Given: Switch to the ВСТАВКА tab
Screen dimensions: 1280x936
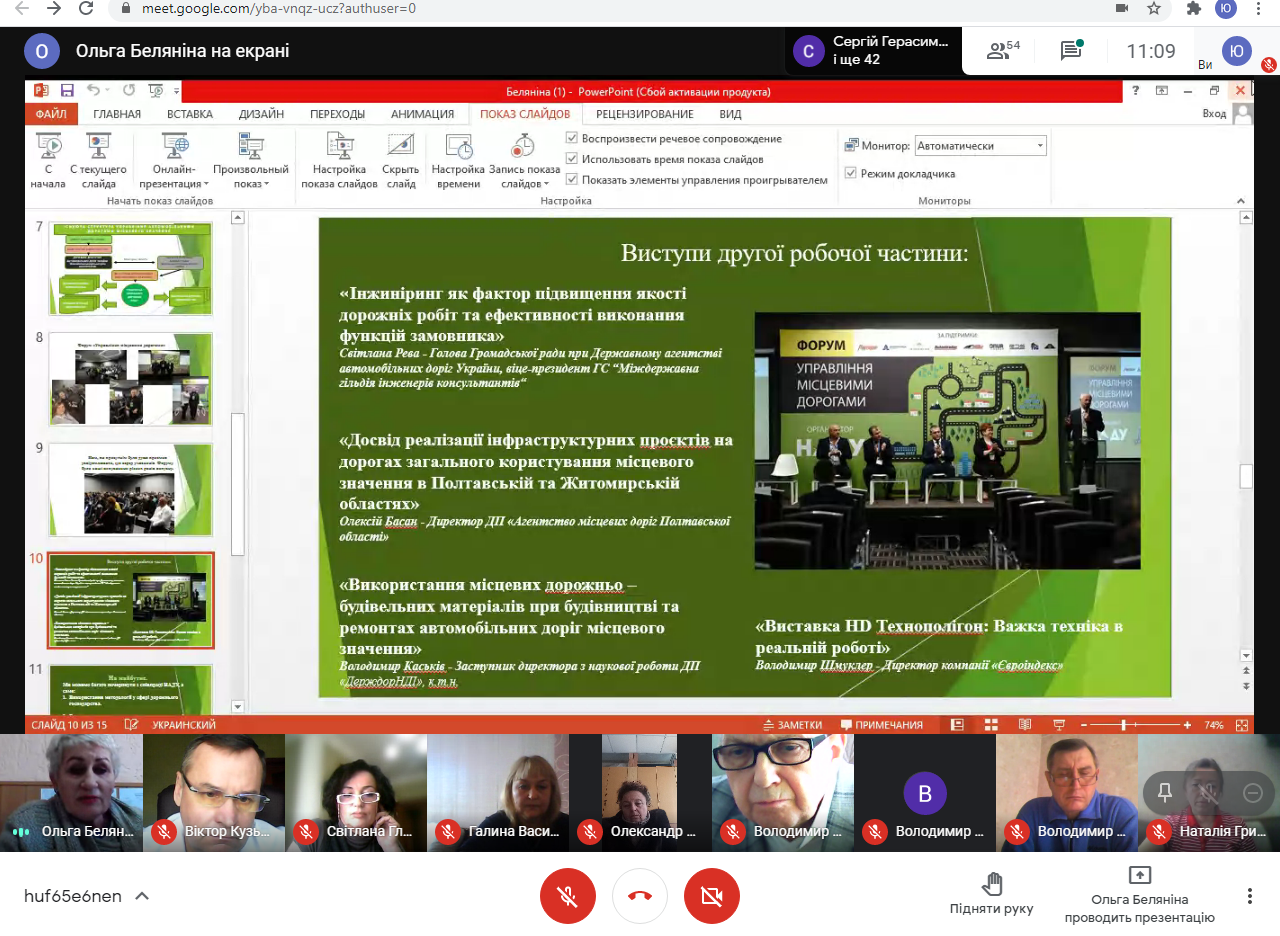Looking at the screenshot, I should click(x=190, y=114).
